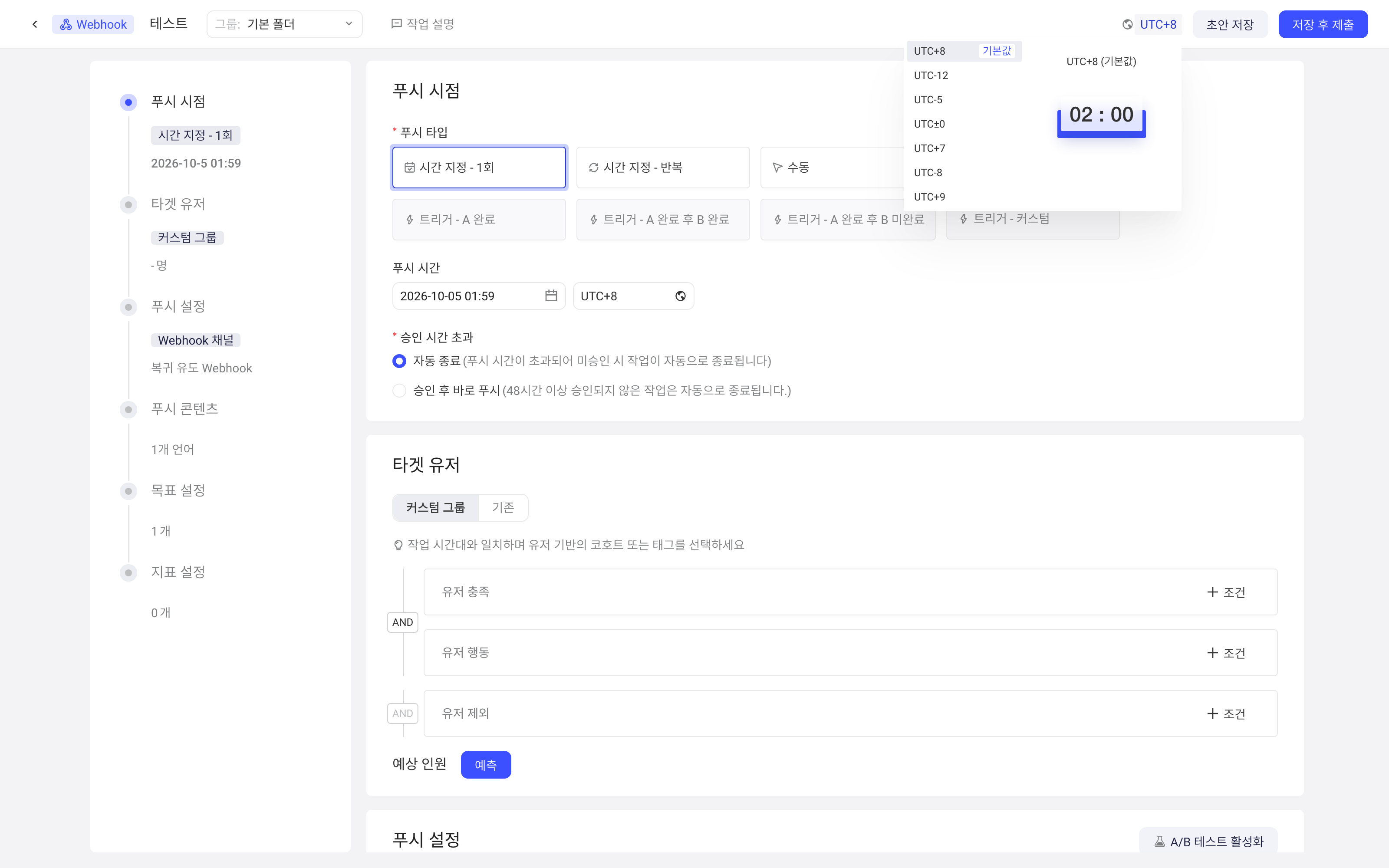
Task: Click the 저장 후 제출 button
Action: click(x=1323, y=24)
